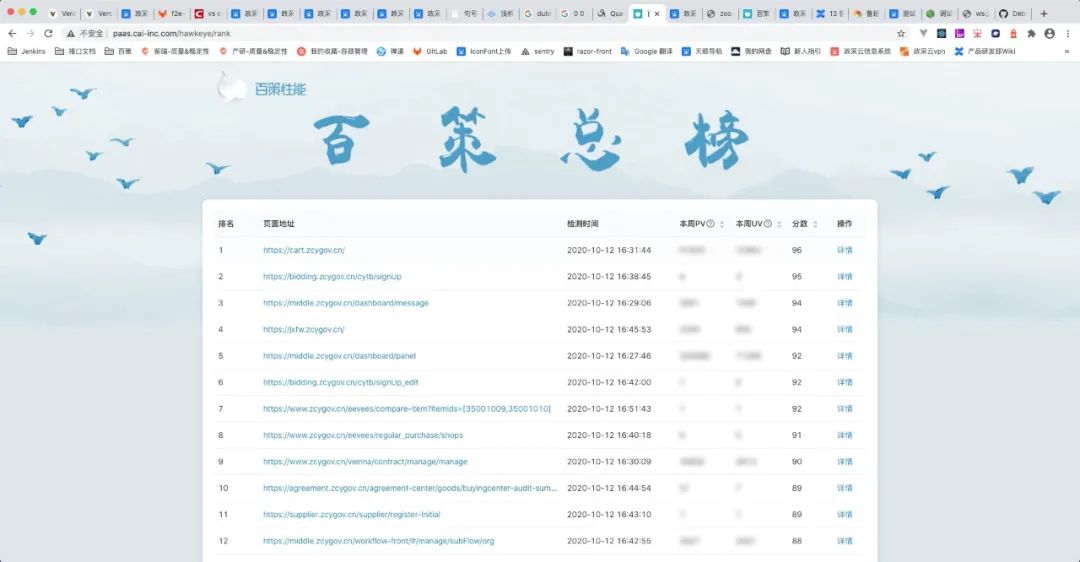Open Chrome three-dot menu
The width and height of the screenshot is (1080, 562).
click(1068, 33)
